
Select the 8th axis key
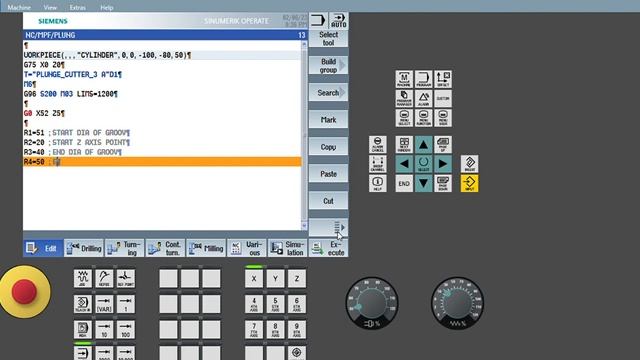tap(275, 329)
